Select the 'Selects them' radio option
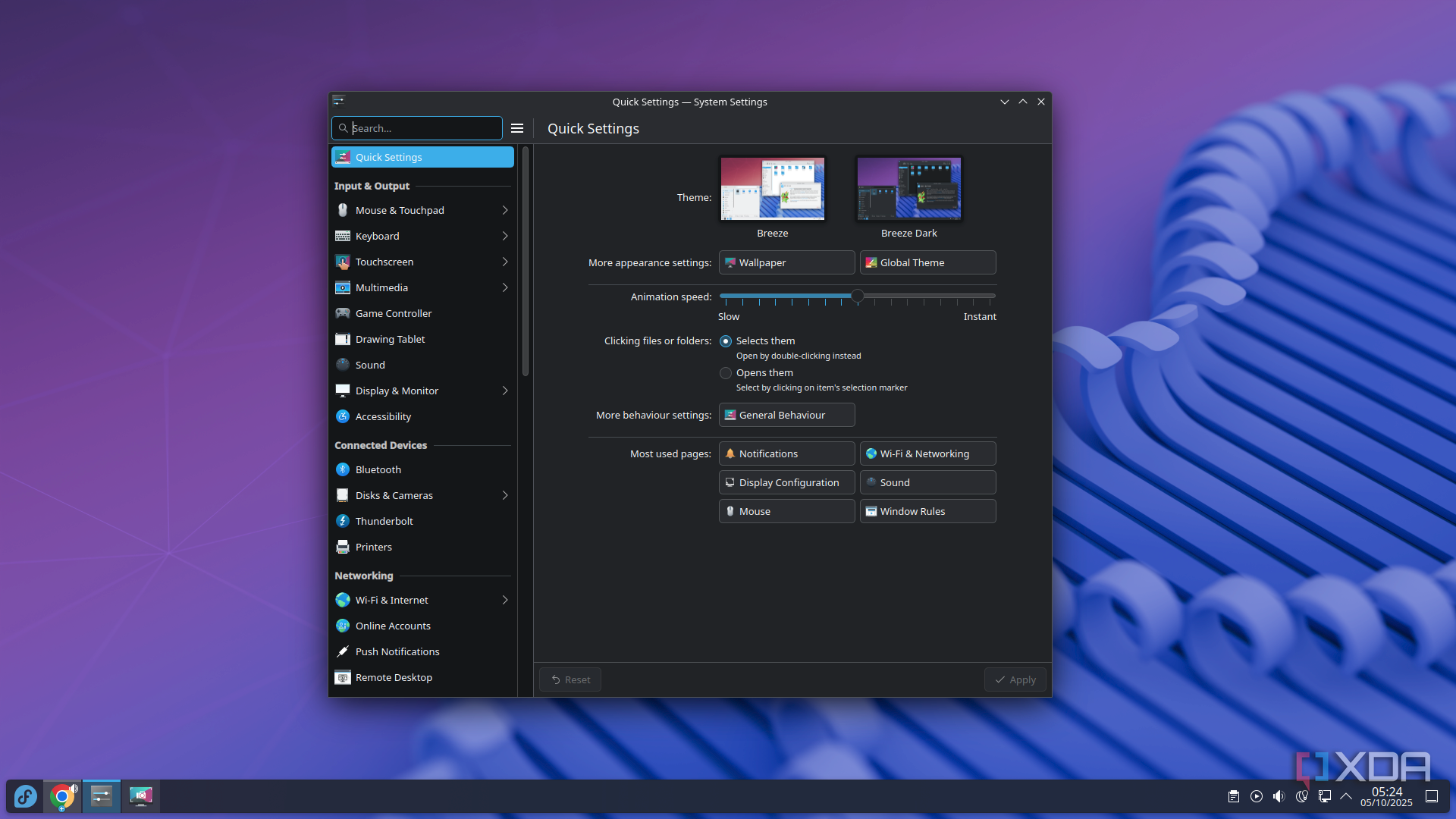Screen dimensions: 1456x819 coord(726,341)
